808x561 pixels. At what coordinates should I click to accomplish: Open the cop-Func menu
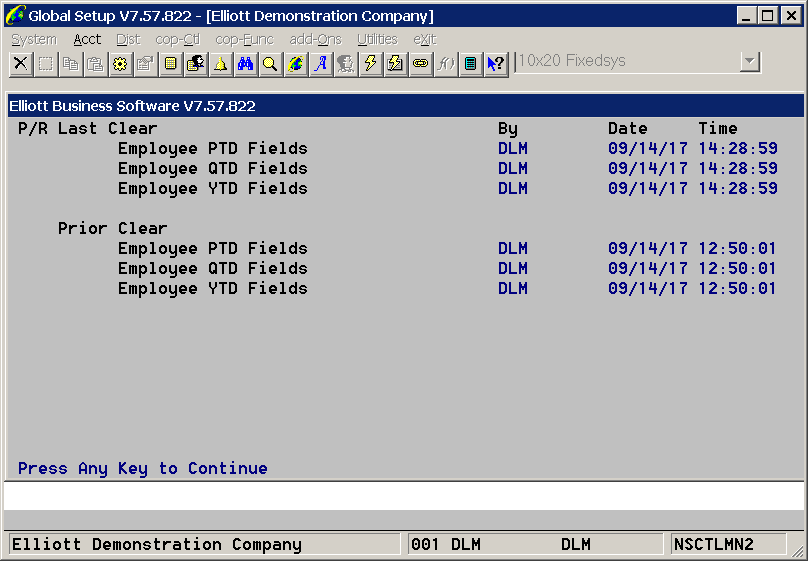click(x=244, y=40)
